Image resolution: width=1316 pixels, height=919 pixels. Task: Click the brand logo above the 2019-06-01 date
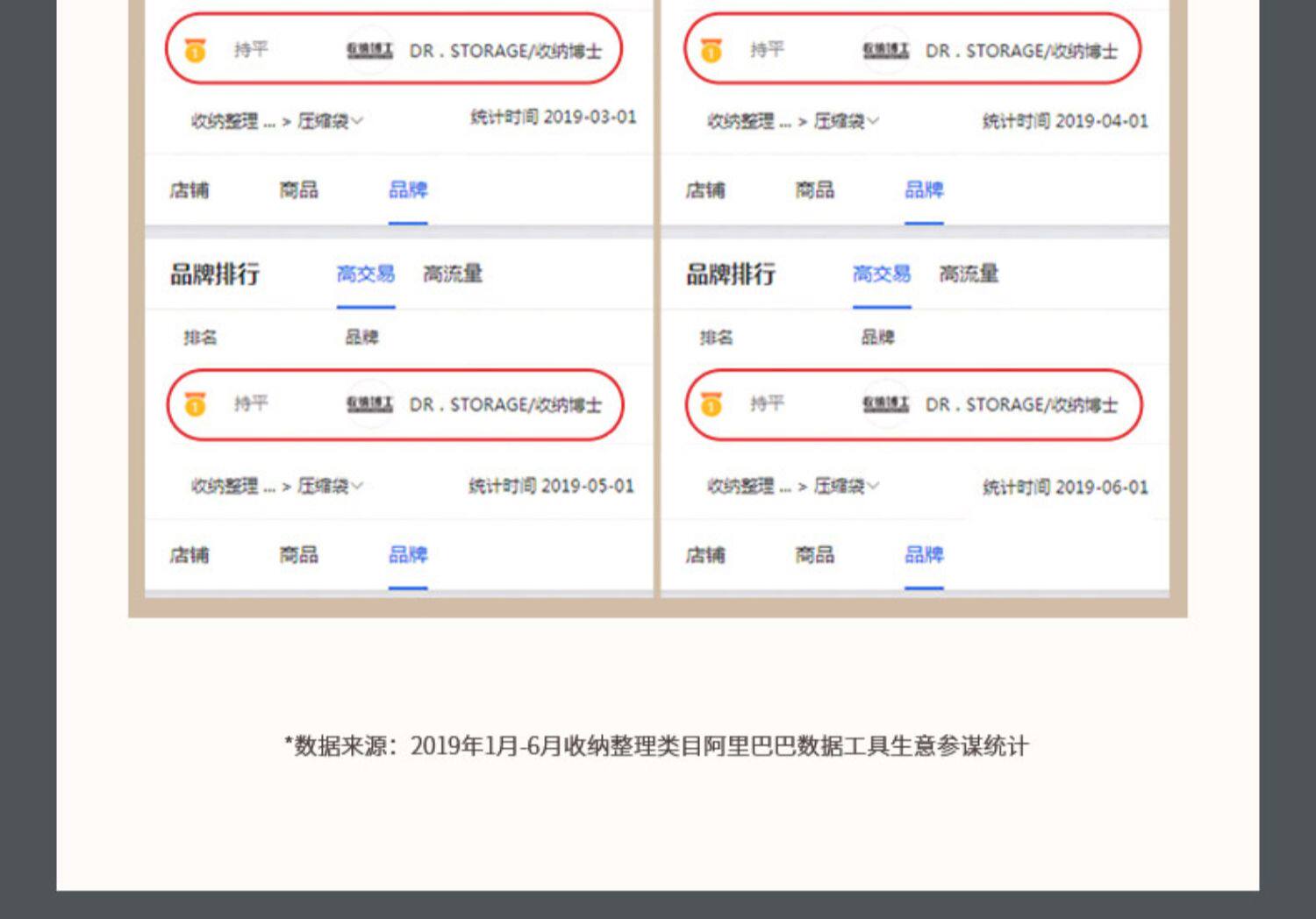pyautogui.click(x=885, y=404)
